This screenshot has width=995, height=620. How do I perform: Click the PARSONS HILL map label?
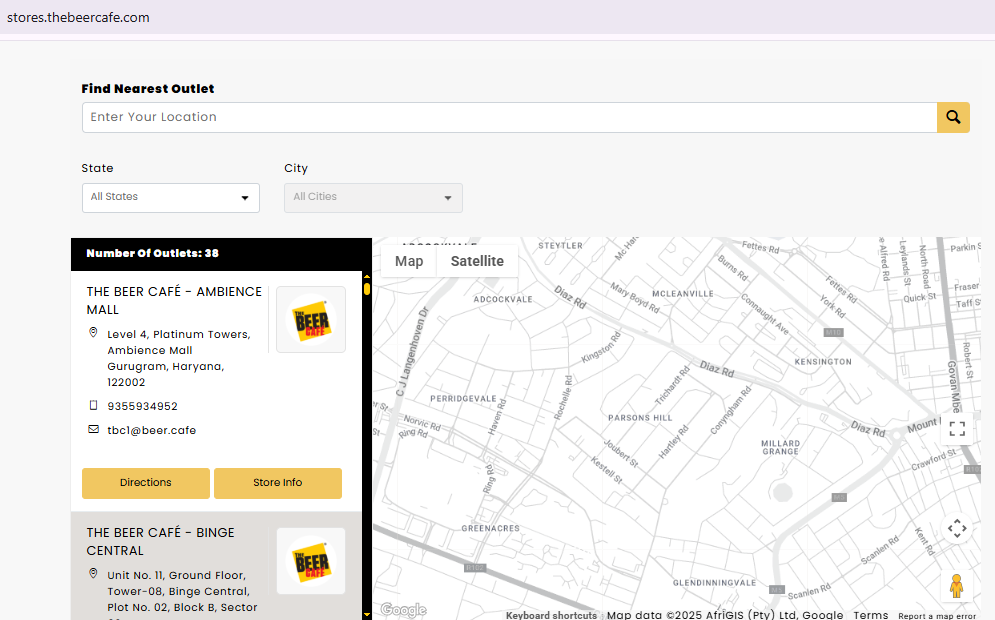640,418
